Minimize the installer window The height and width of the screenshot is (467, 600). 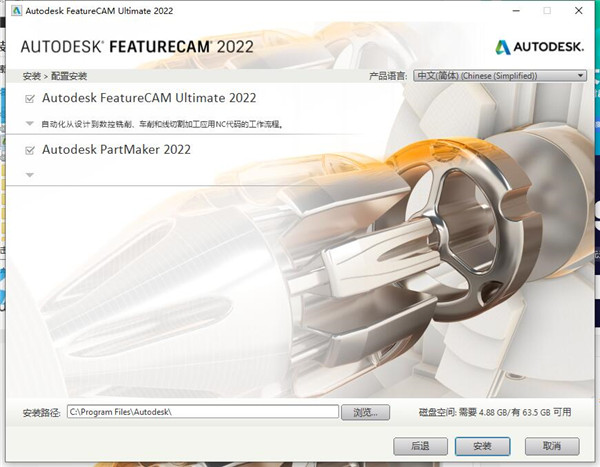tap(516, 11)
